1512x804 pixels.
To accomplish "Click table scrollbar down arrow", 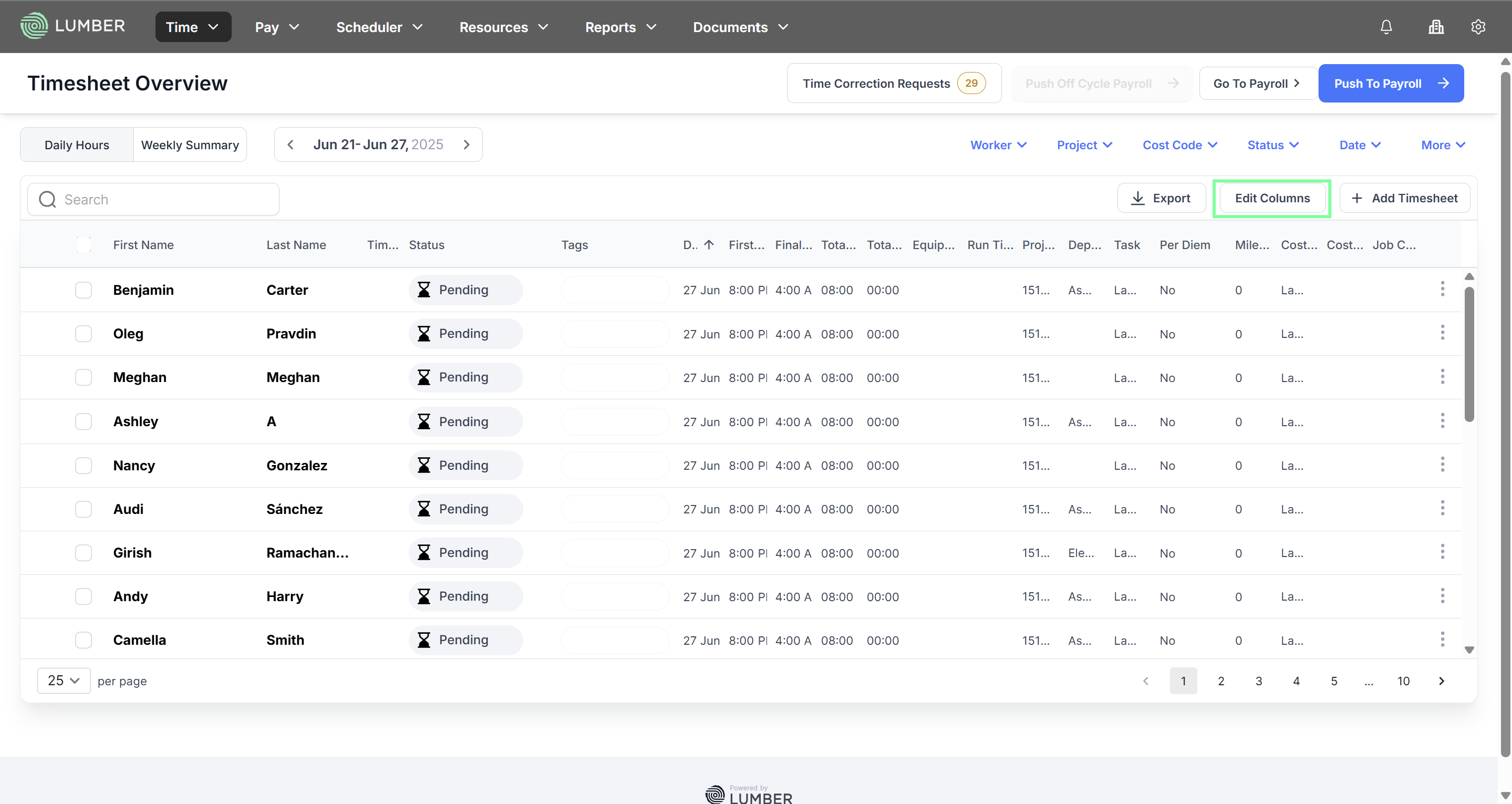I will point(1468,650).
